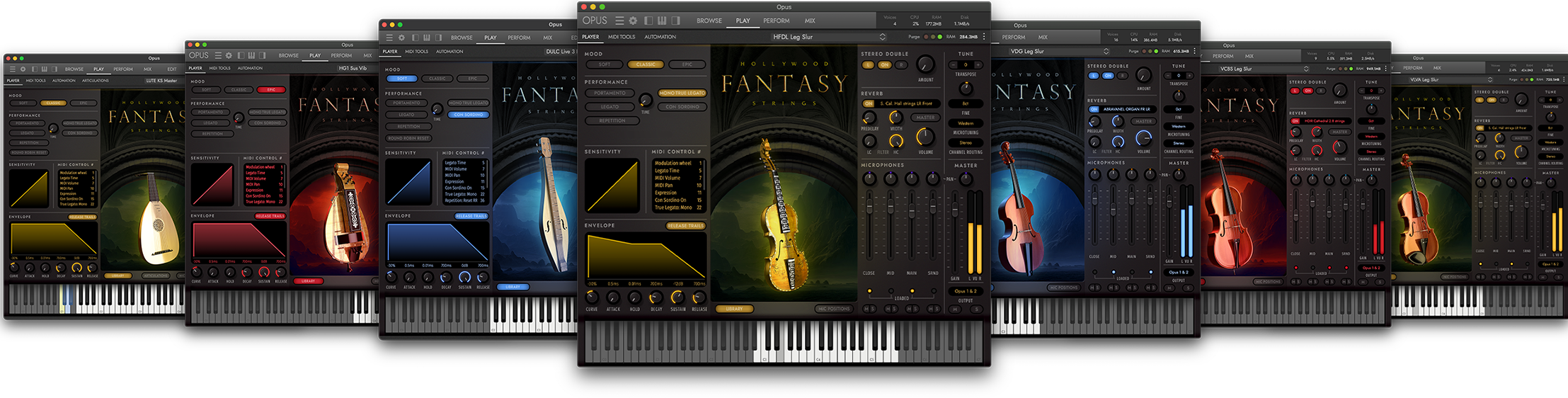
Task: Click the envelope Release knob in HFDL window
Action: pyautogui.click(x=699, y=297)
